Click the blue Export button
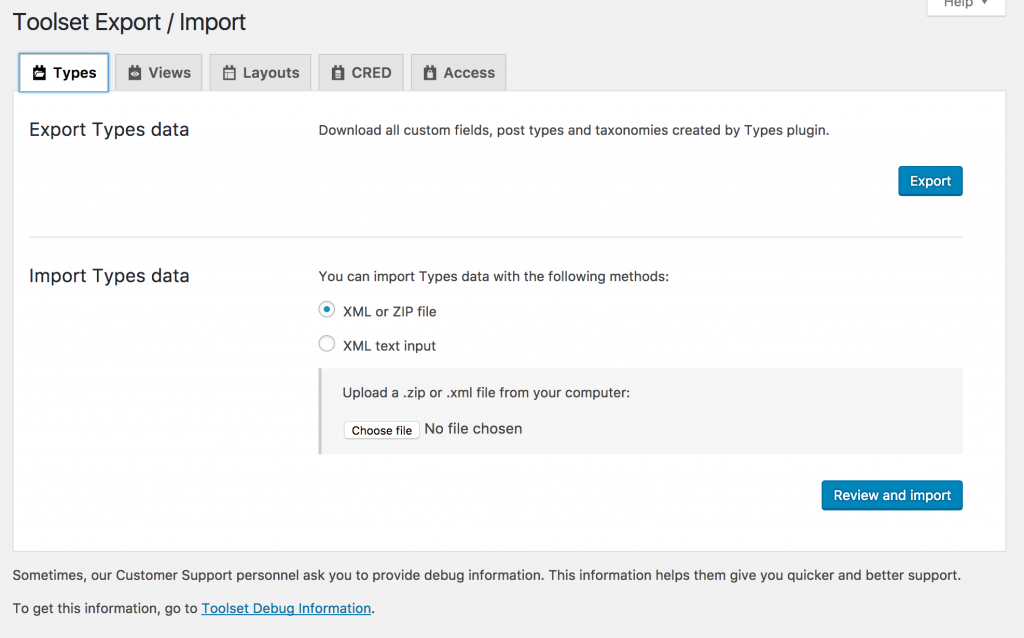This screenshot has height=638, width=1024. tap(930, 181)
